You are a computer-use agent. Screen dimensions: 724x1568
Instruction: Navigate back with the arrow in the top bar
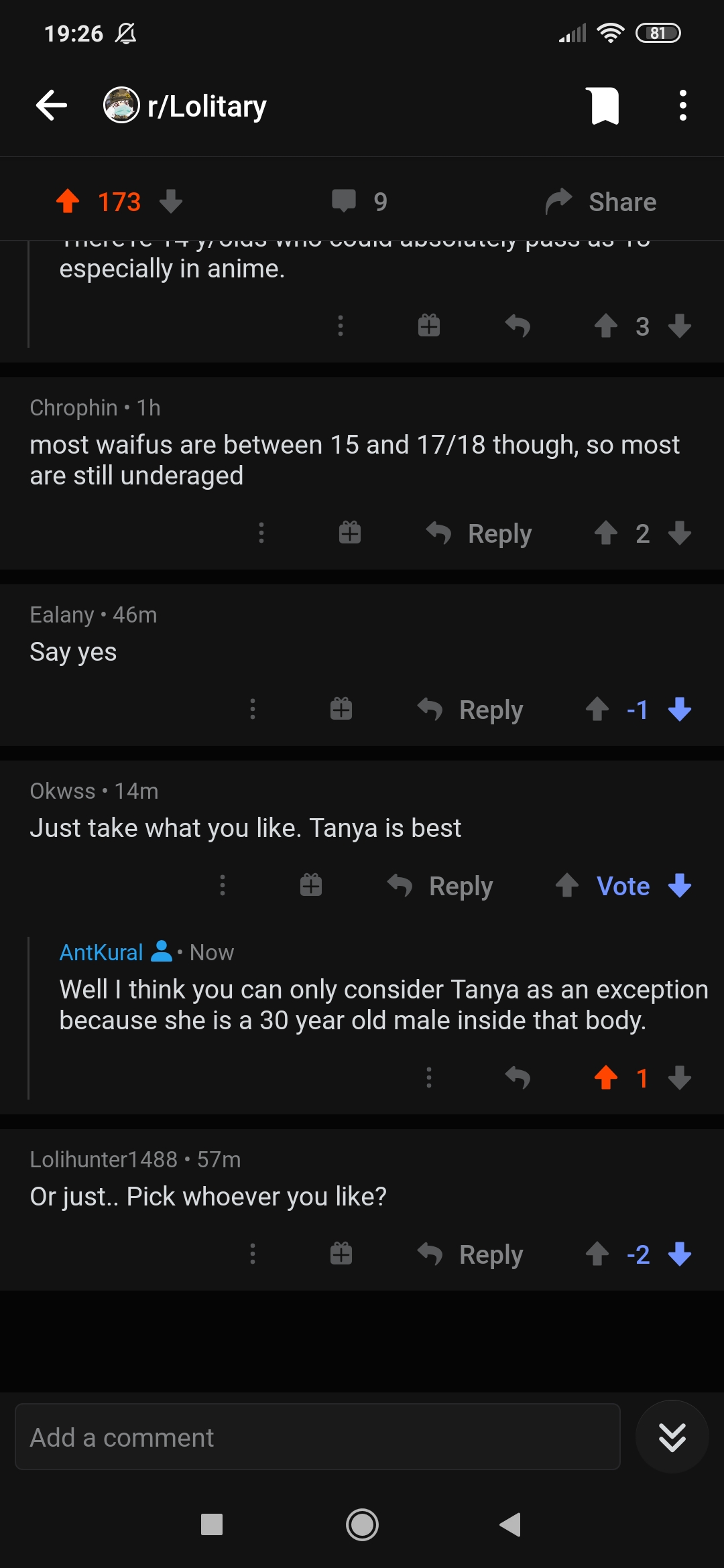coord(51,105)
